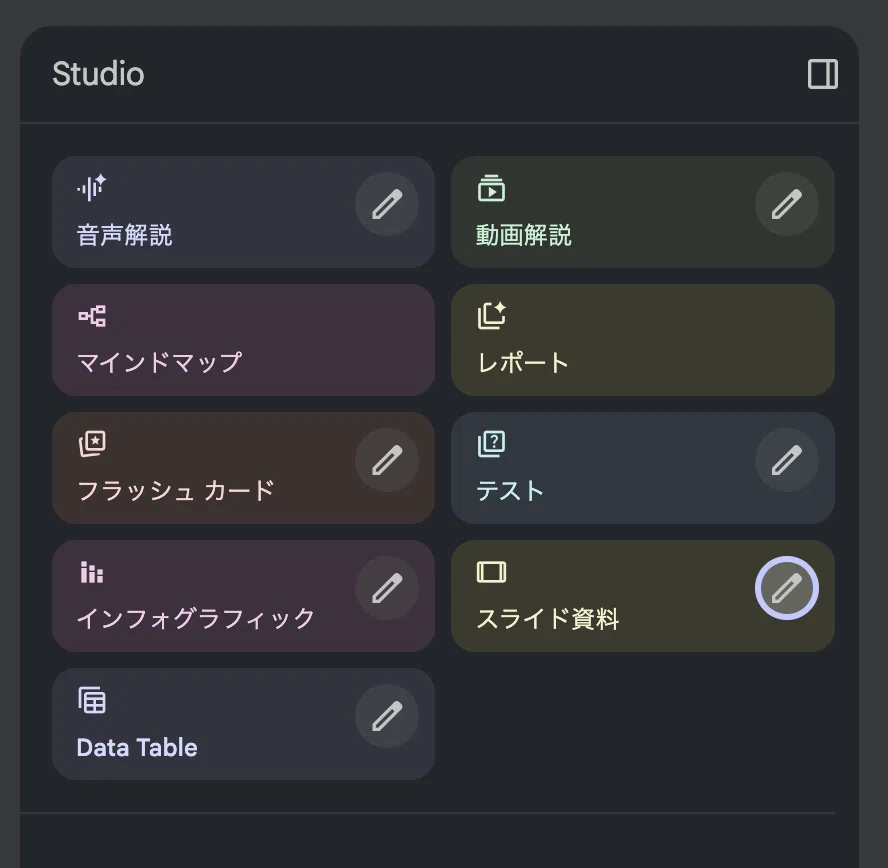This screenshot has width=888, height=868.
Task: Click the mind map node icon
Action: click(92, 316)
